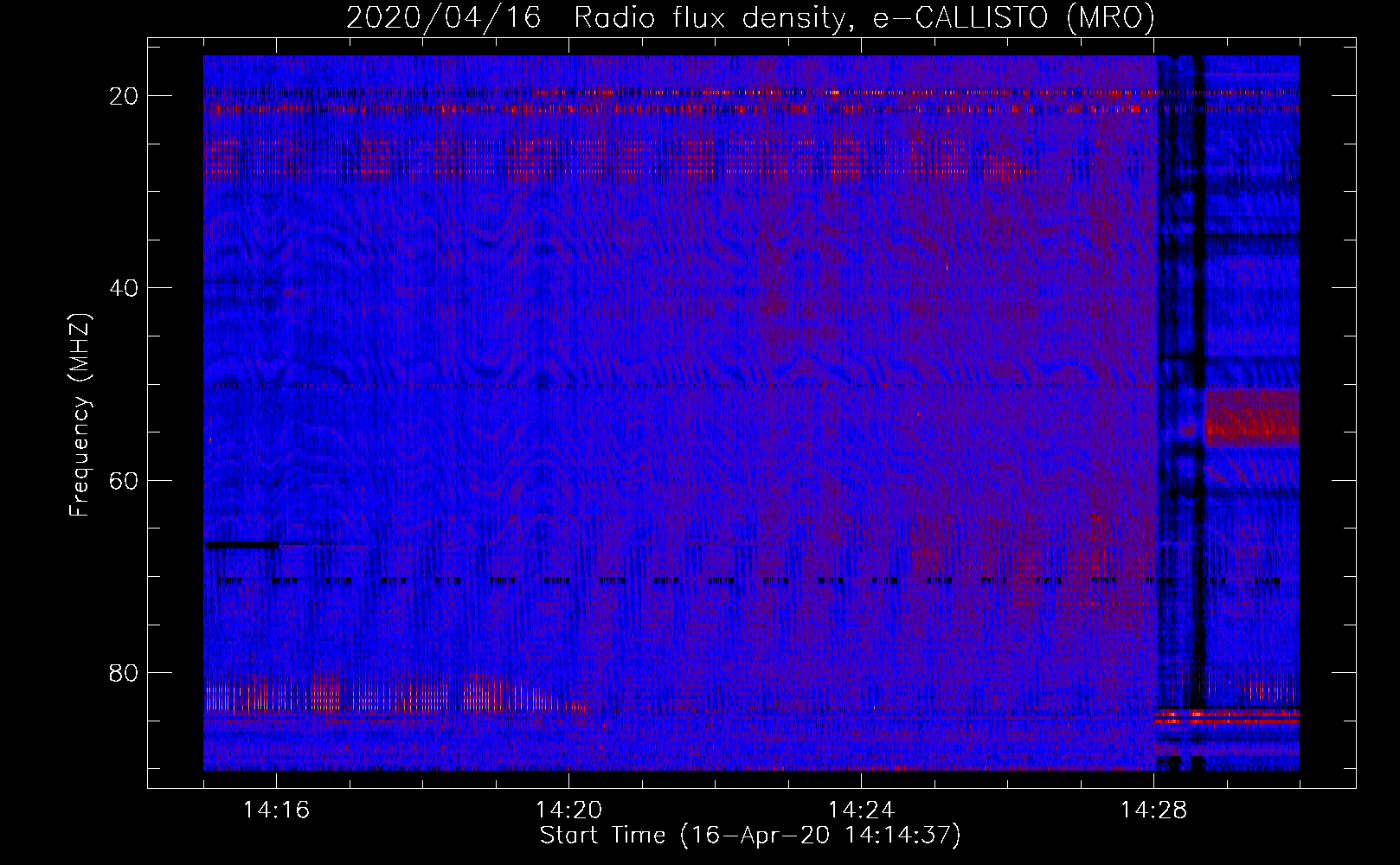The height and width of the screenshot is (865, 1400).
Task: Click the bright red burst patch near 55 MHz
Action: [1252, 417]
